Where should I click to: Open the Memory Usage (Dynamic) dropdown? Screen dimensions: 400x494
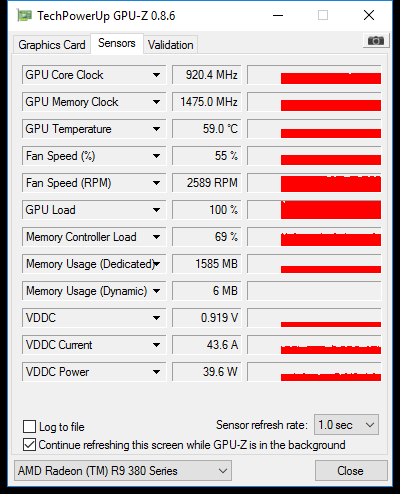(156, 291)
